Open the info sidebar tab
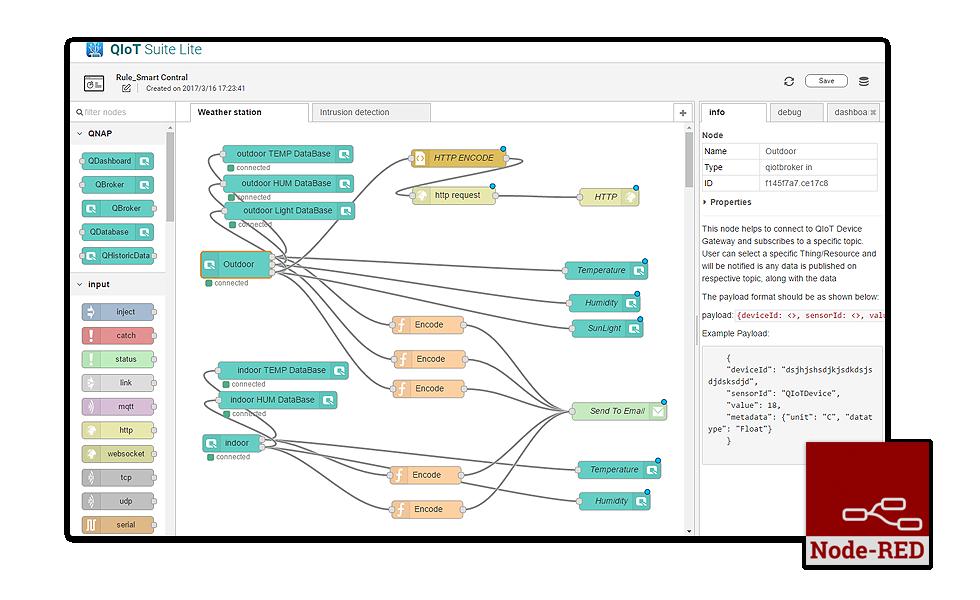 coord(733,112)
